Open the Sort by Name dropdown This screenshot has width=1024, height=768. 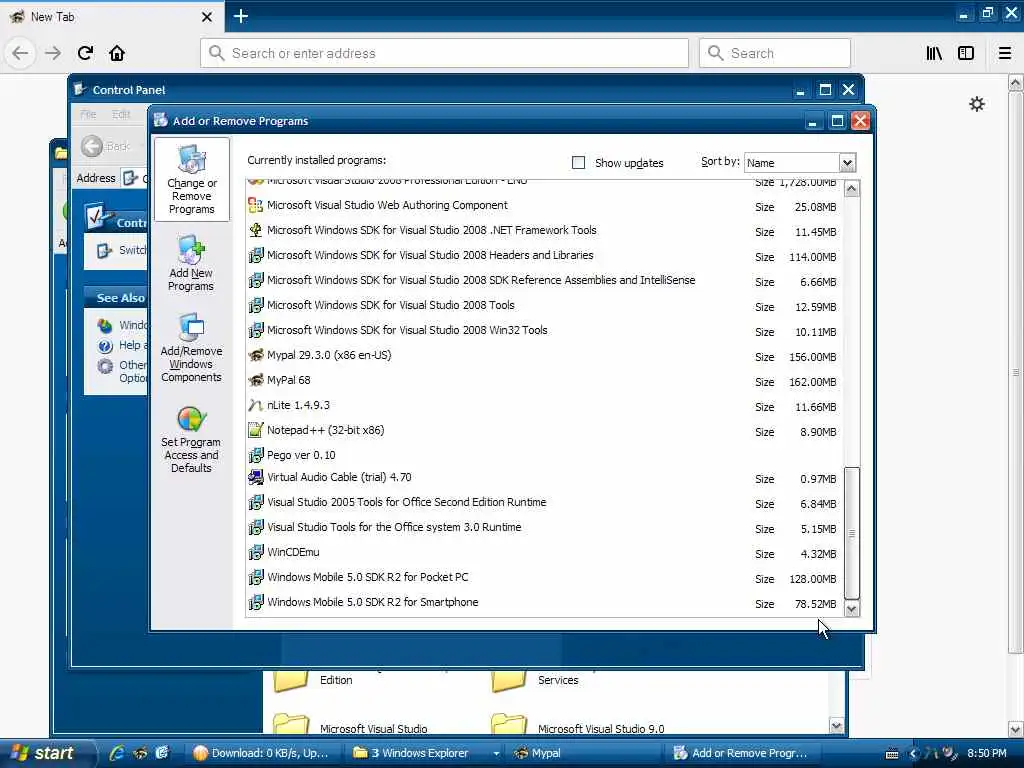[x=847, y=163]
